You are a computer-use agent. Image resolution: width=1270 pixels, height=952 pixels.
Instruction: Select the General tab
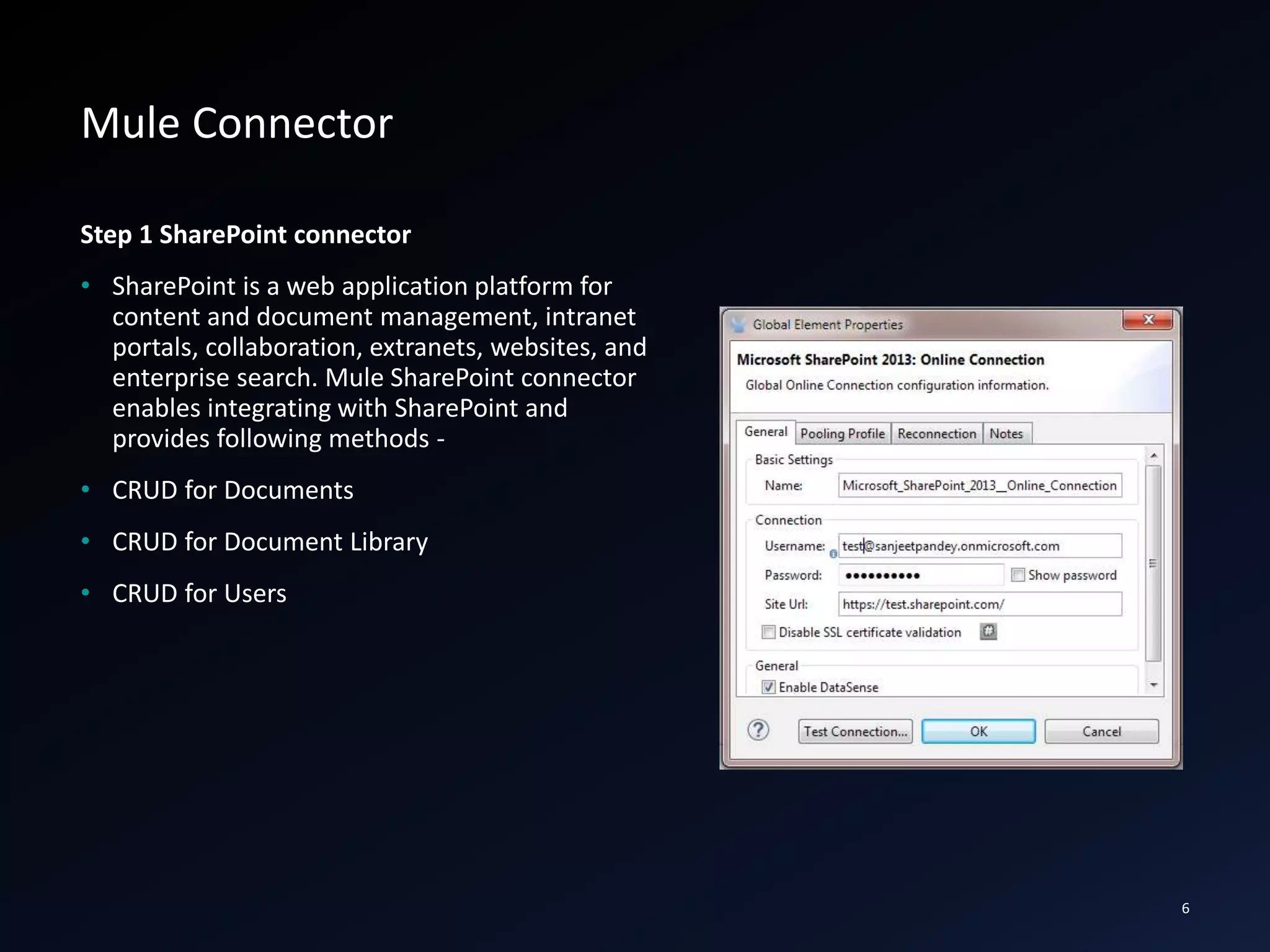(x=766, y=432)
